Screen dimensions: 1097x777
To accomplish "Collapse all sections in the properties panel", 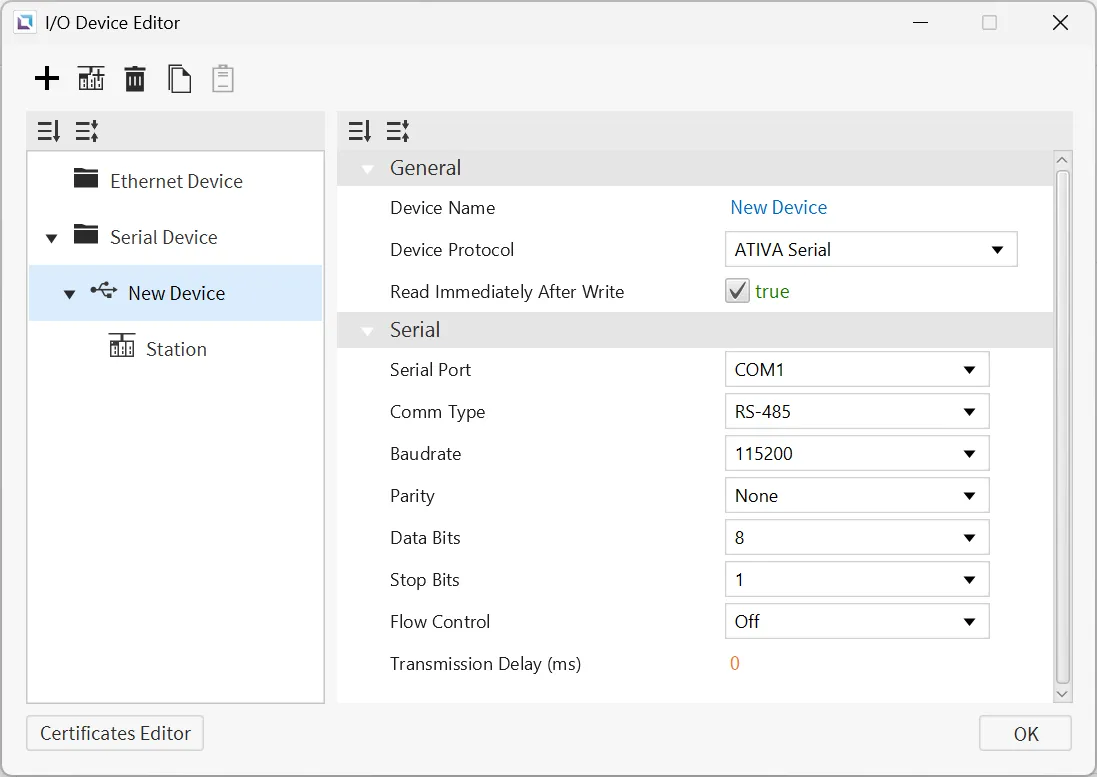I will point(398,131).
